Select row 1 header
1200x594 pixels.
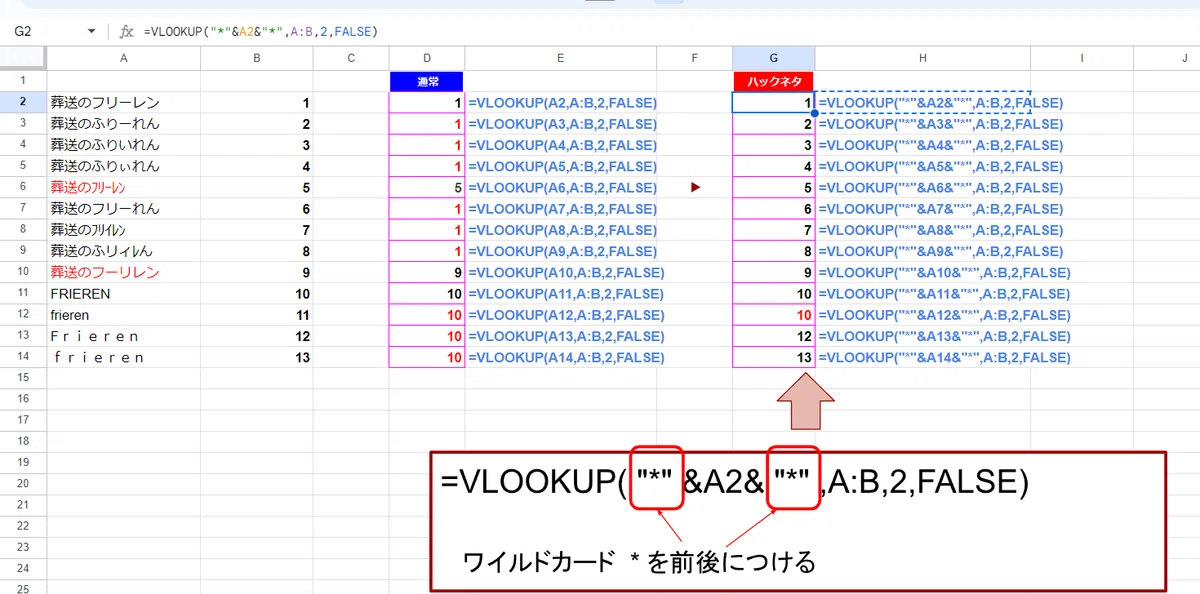(x=23, y=81)
